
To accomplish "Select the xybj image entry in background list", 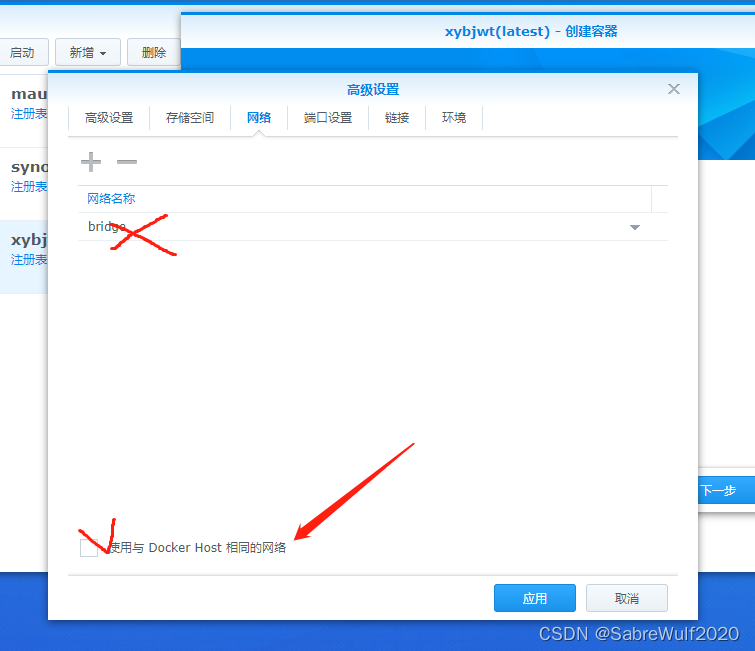I will click(24, 257).
